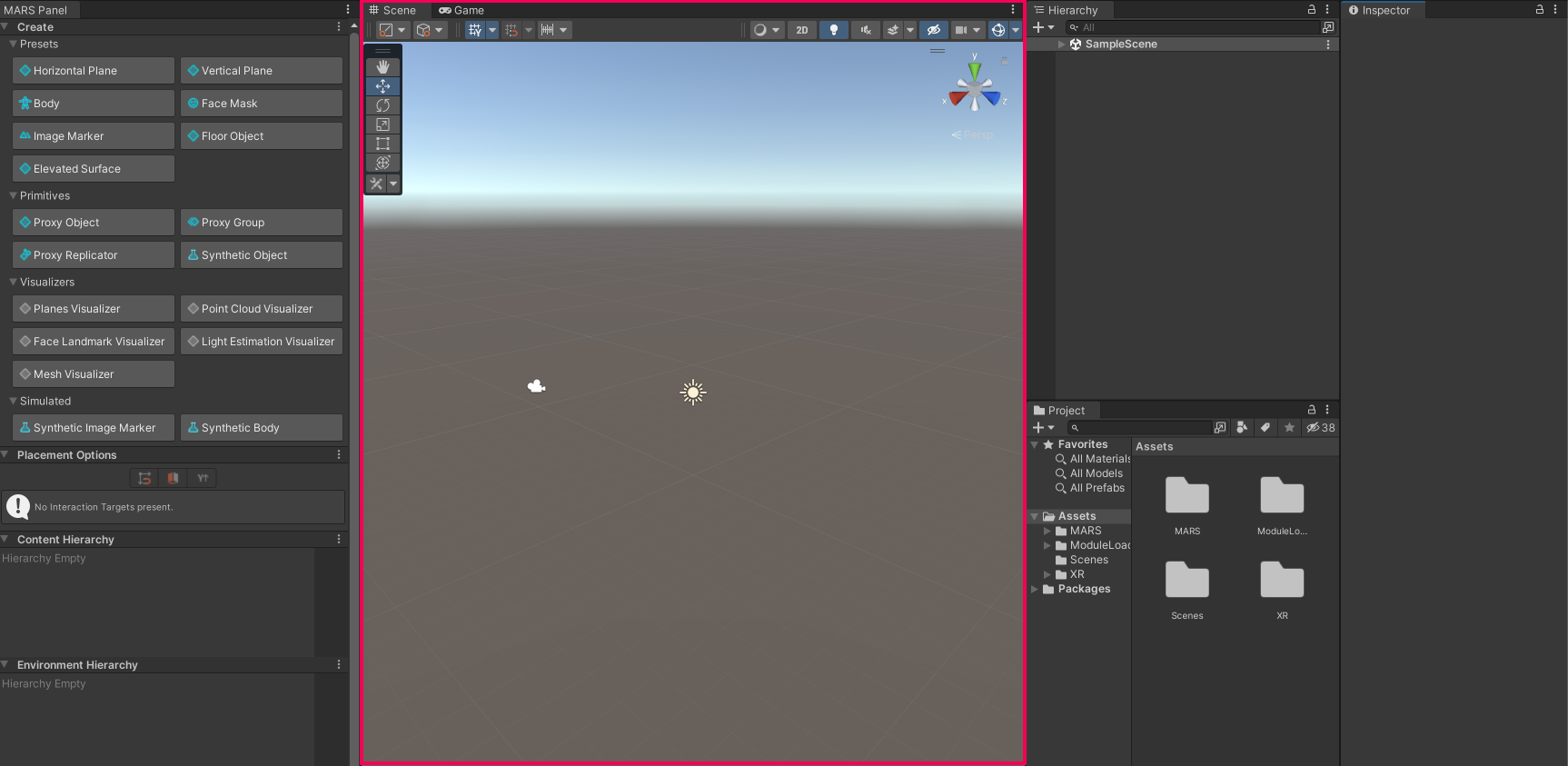Open the Inspector tab
This screenshot has width=1568, height=766.
pyautogui.click(x=1384, y=10)
